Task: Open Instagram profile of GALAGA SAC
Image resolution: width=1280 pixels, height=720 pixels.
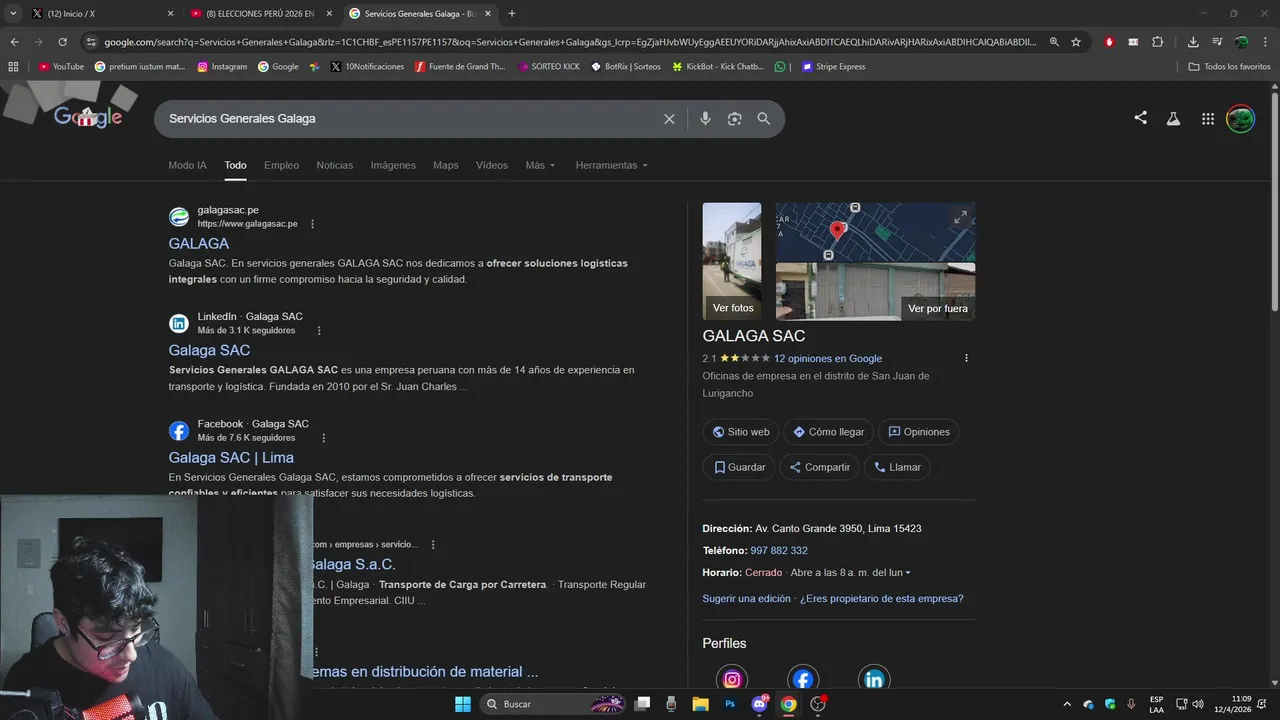Action: pyautogui.click(x=732, y=679)
